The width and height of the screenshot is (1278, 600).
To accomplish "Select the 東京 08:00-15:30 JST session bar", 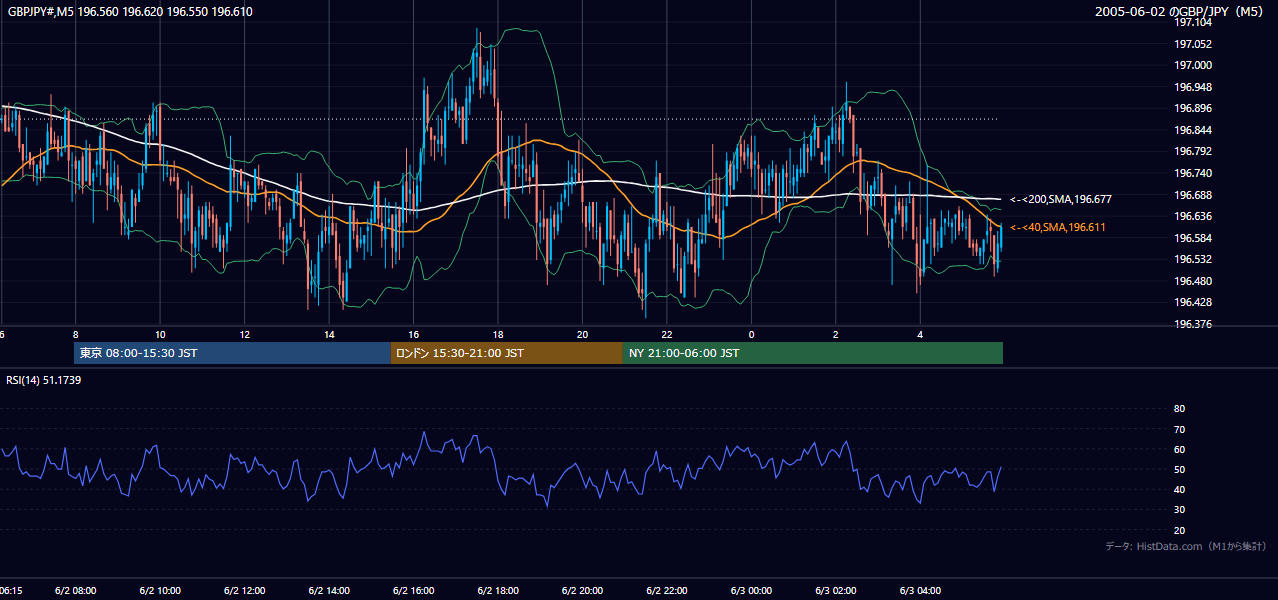I will 232,353.
